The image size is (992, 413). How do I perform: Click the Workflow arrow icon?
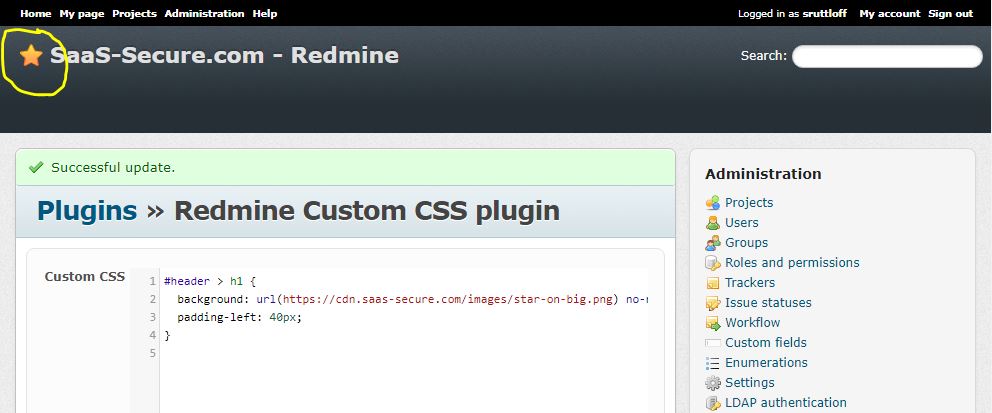click(x=713, y=323)
